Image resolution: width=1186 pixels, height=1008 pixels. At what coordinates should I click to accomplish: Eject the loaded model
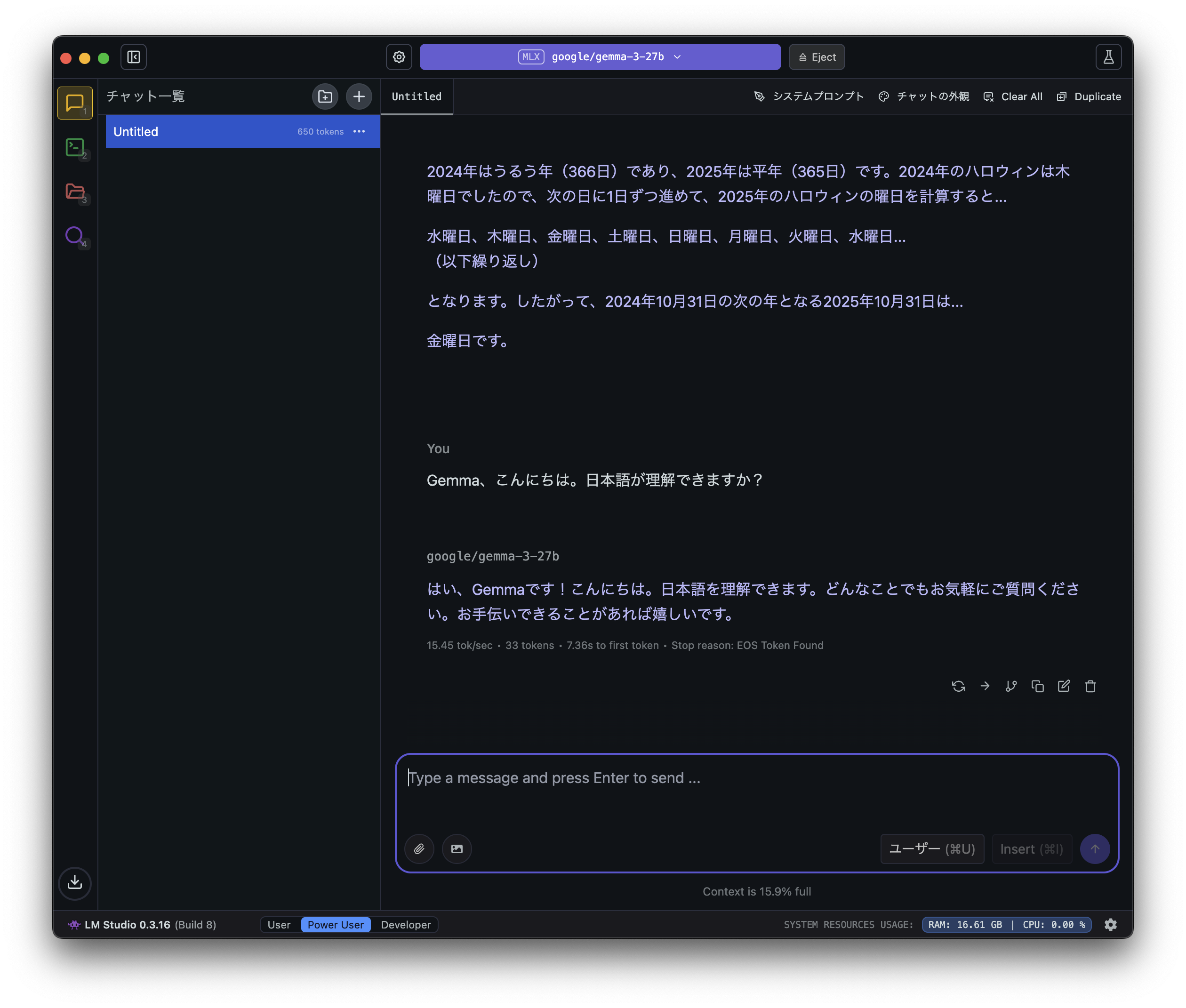[x=816, y=56]
